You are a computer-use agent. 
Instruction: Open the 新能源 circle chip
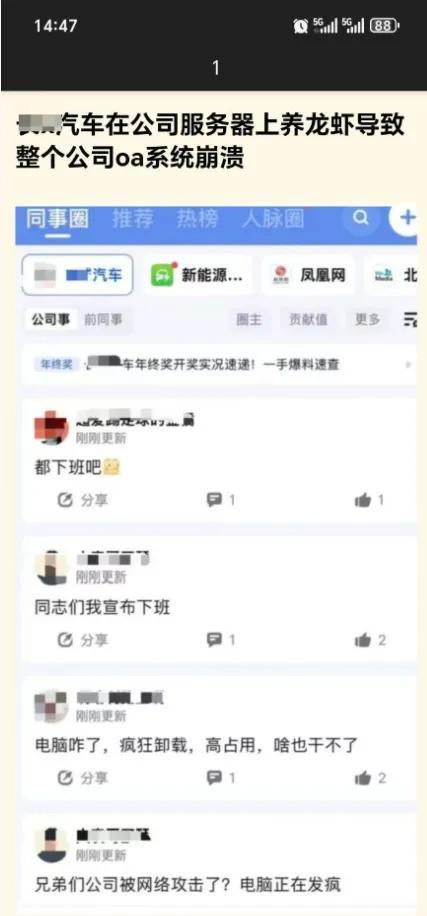tap(197, 275)
